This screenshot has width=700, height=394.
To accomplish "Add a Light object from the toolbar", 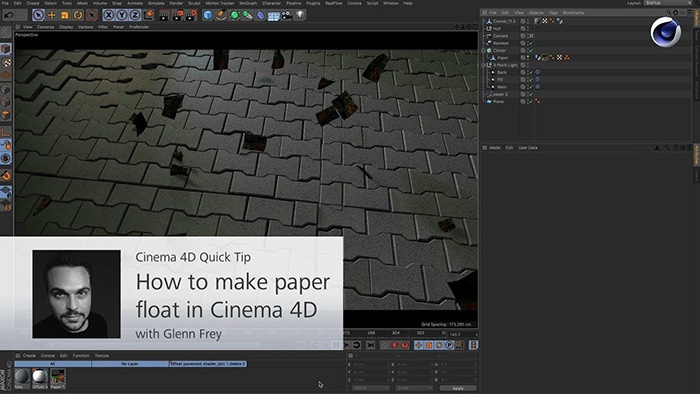I will [x=300, y=15].
